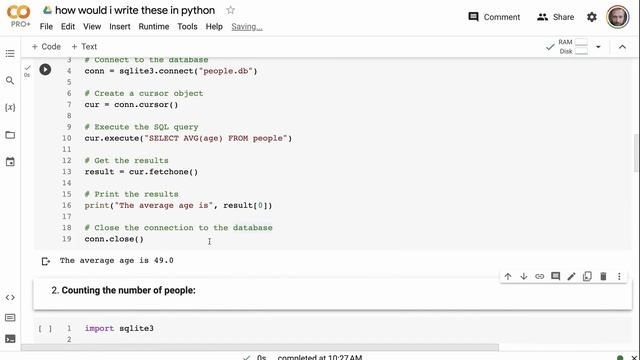640x360 pixels.
Task: Open the calendar icon in left sidebar
Action: [x=10, y=162]
